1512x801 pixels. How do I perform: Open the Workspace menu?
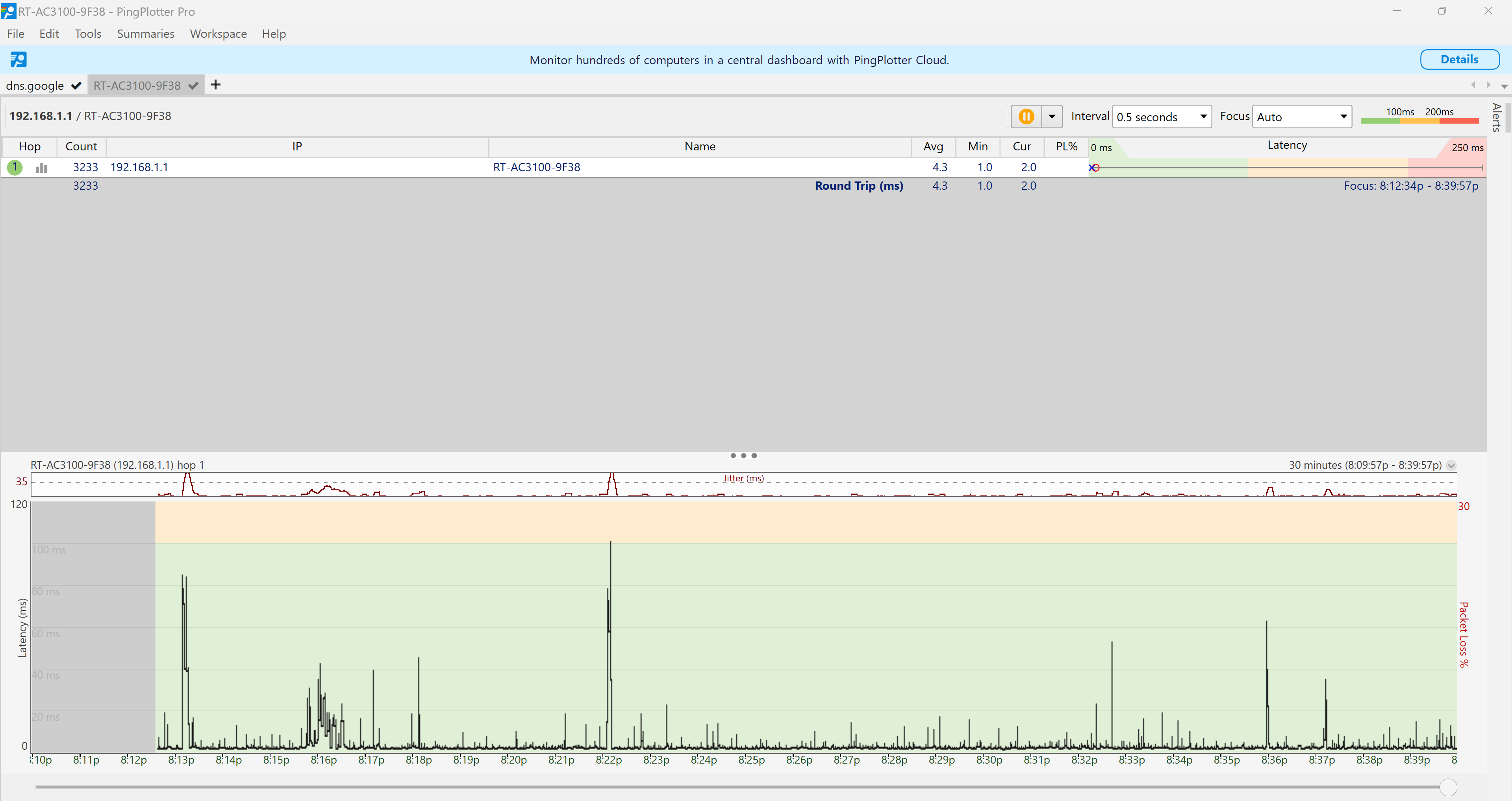(x=218, y=33)
